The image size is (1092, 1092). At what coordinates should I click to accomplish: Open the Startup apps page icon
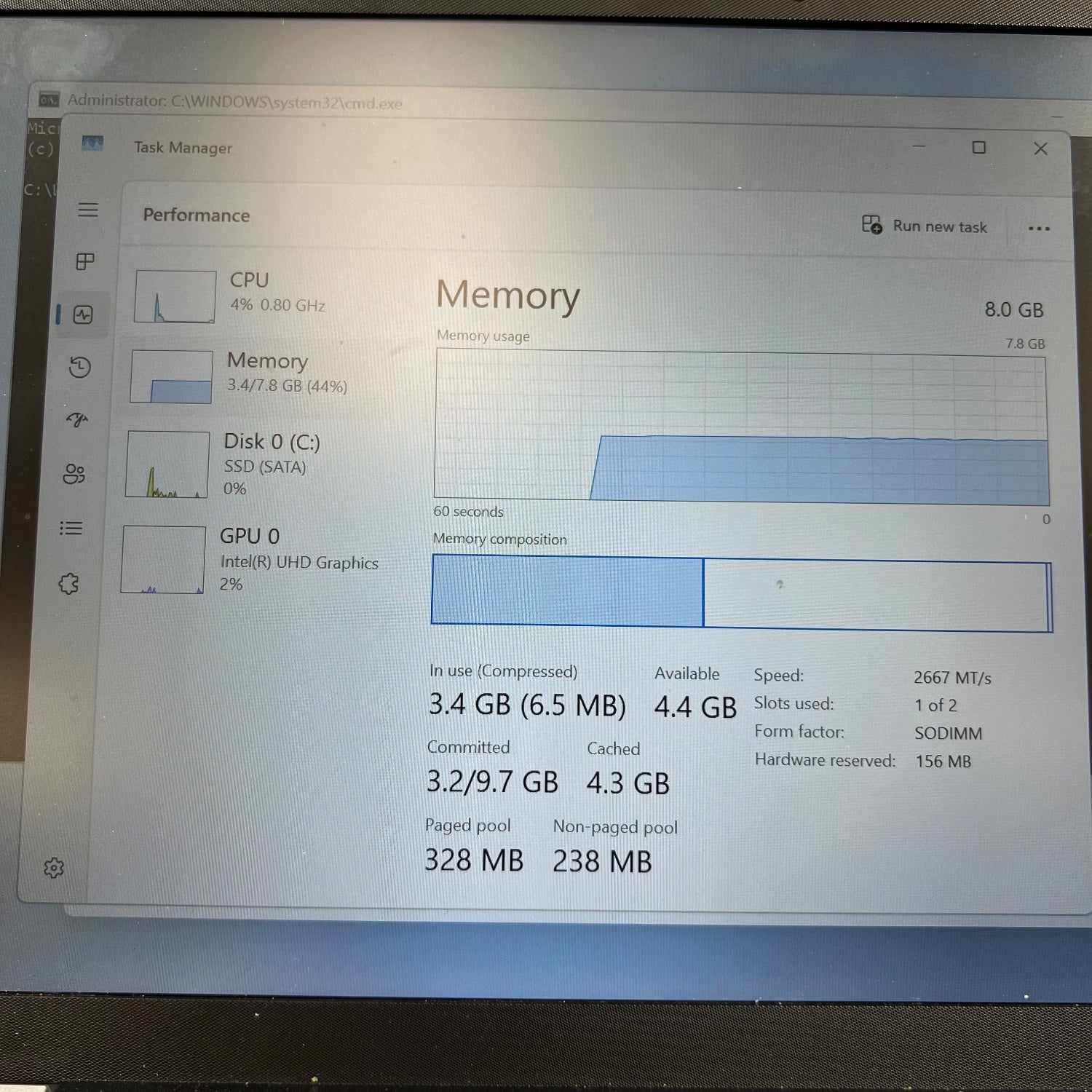[77, 420]
